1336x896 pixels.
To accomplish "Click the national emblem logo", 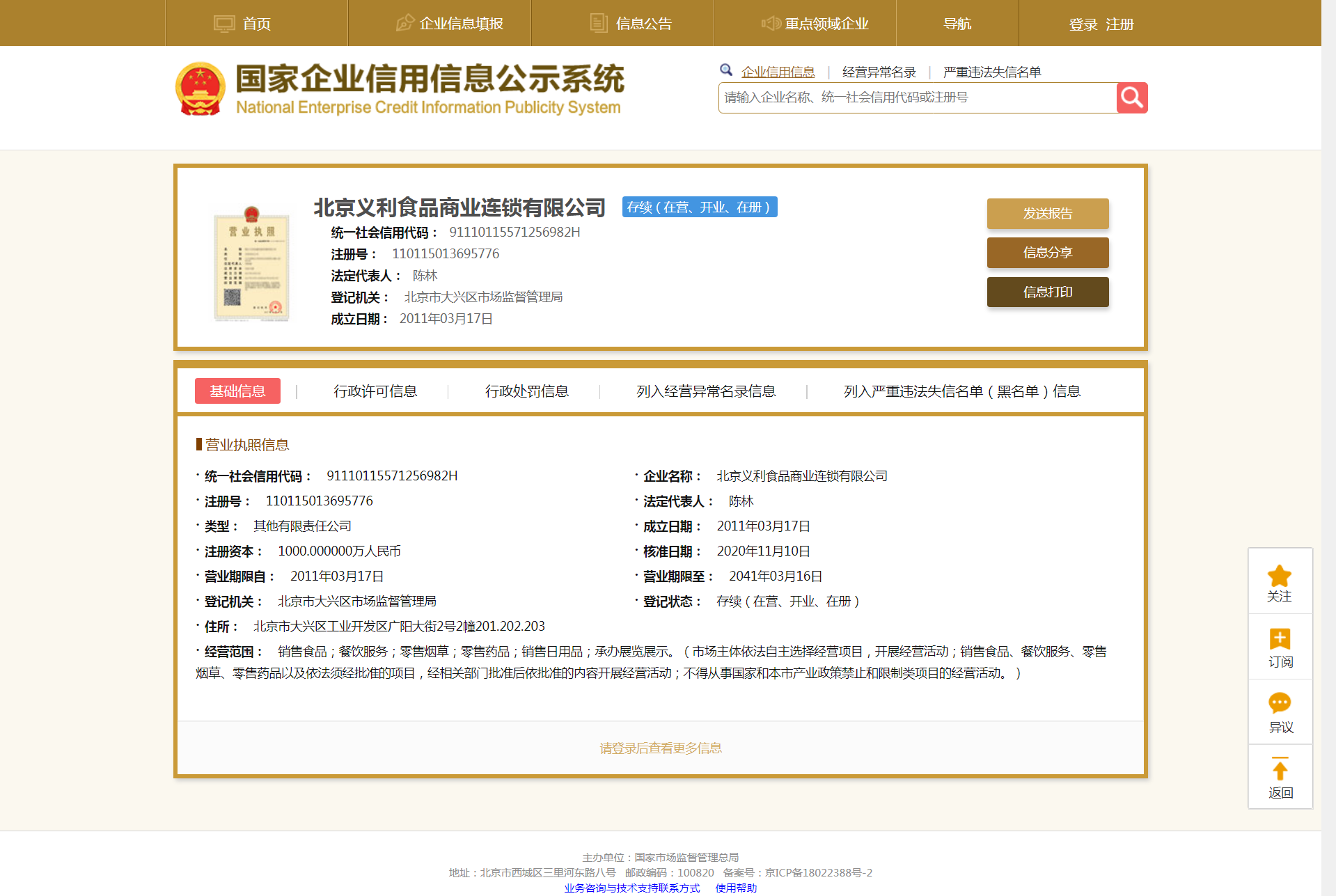I will click(x=201, y=88).
